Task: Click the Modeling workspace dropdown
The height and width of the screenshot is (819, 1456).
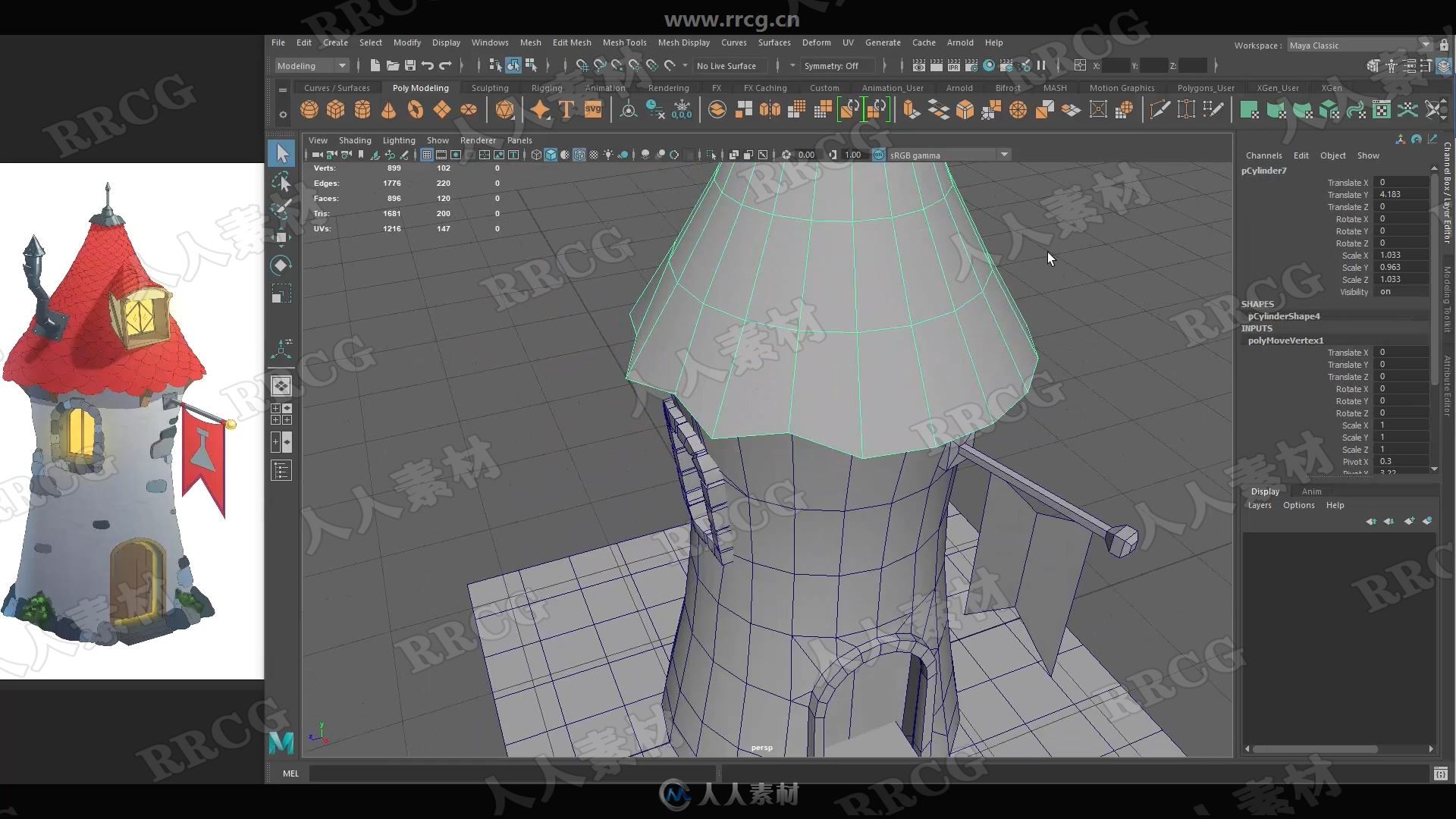Action: [310, 65]
